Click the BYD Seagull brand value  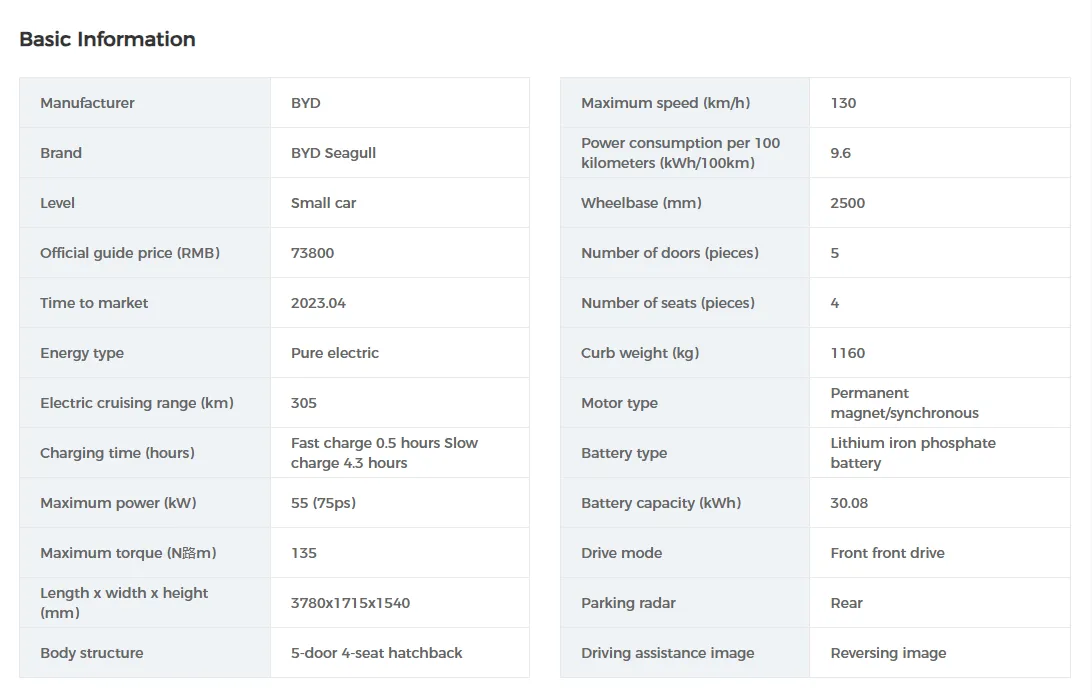pyautogui.click(x=333, y=153)
